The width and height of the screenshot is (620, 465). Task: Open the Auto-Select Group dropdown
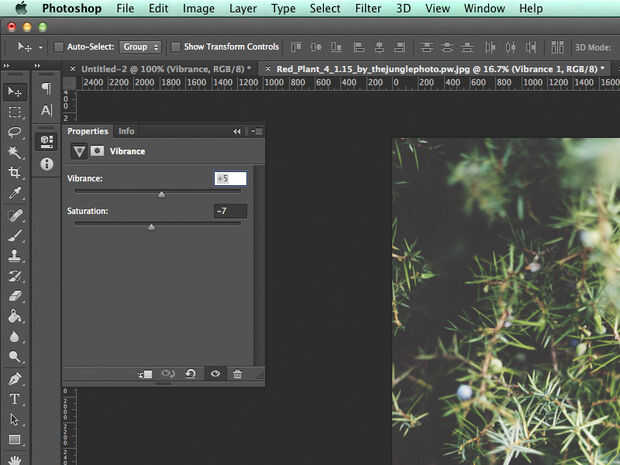pyautogui.click(x=140, y=47)
